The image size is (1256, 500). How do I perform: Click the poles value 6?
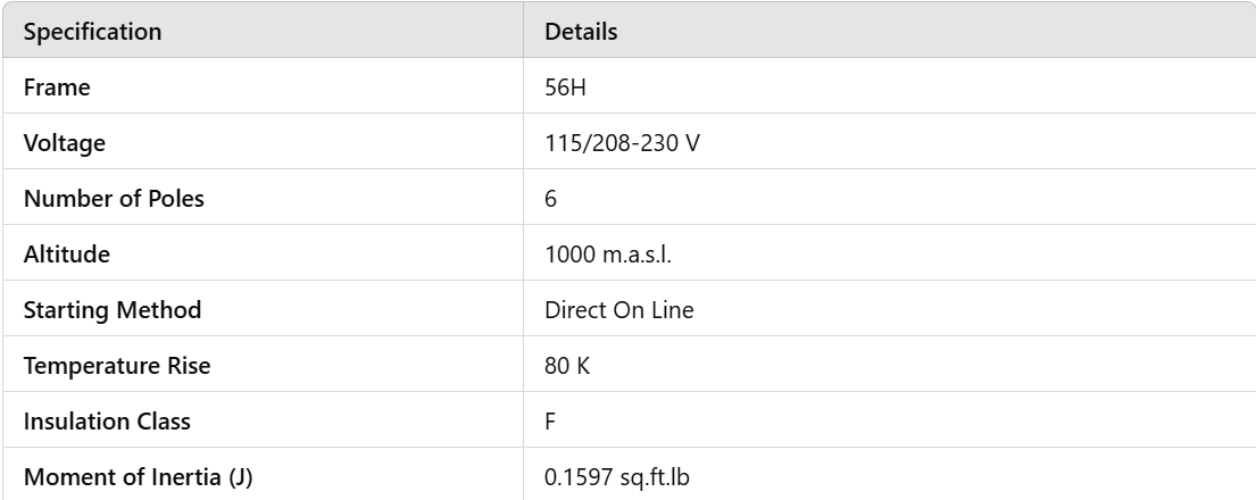click(x=550, y=199)
